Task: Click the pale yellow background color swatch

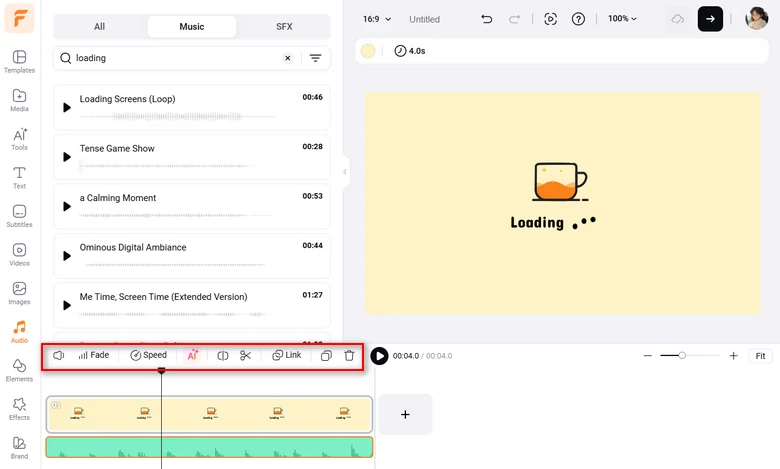Action: click(368, 51)
